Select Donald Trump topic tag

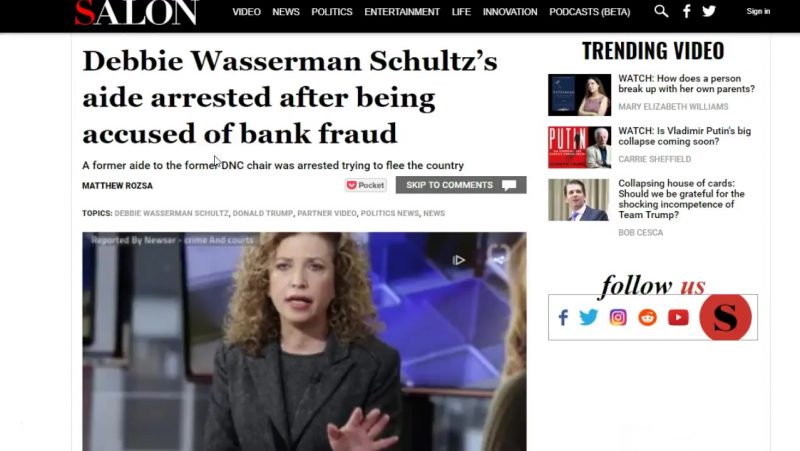click(263, 213)
